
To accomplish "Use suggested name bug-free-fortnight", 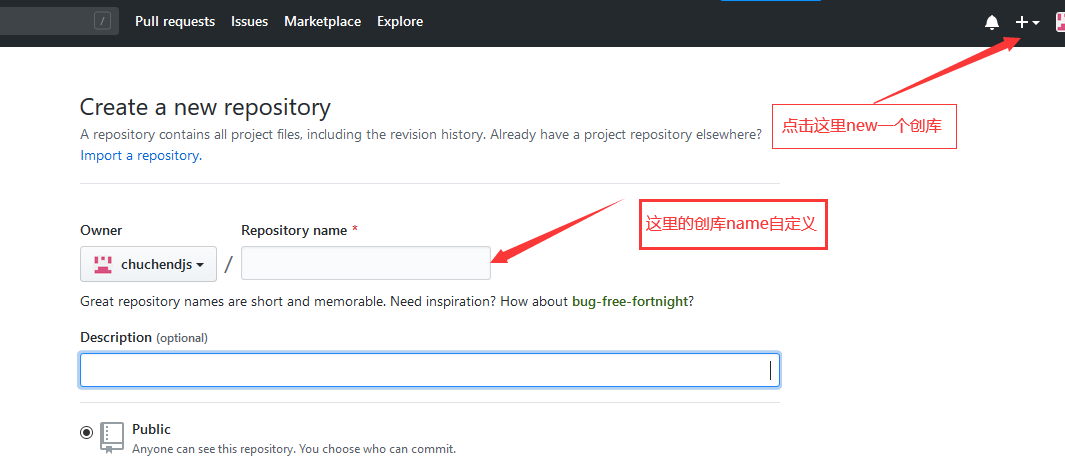I will [x=630, y=301].
